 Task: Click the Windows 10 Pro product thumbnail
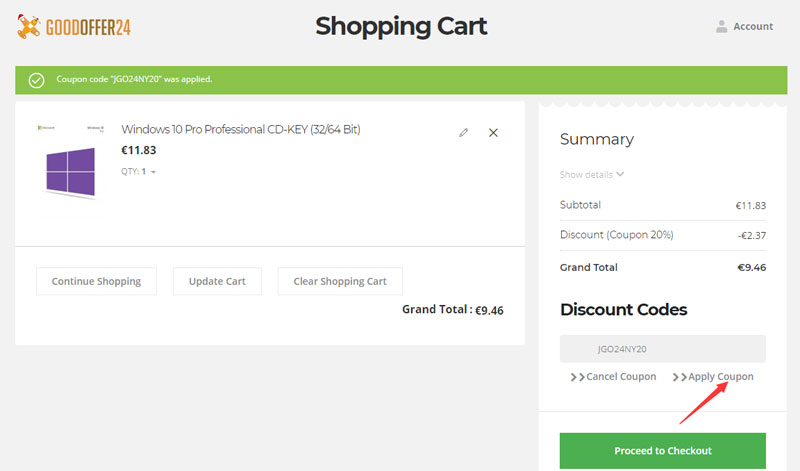pyautogui.click(x=70, y=171)
